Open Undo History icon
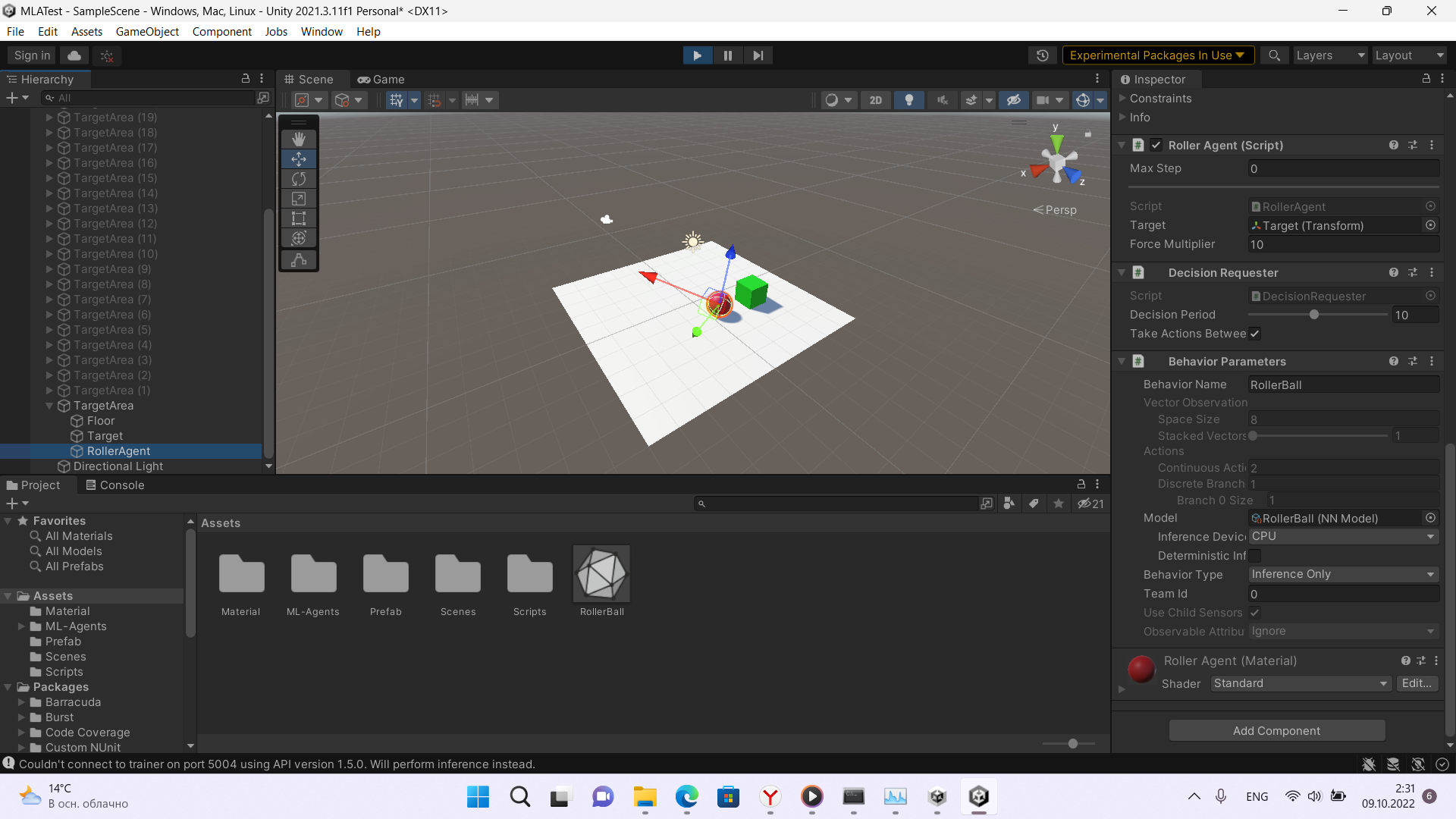Screen dimensions: 1456x819 click(x=1043, y=55)
